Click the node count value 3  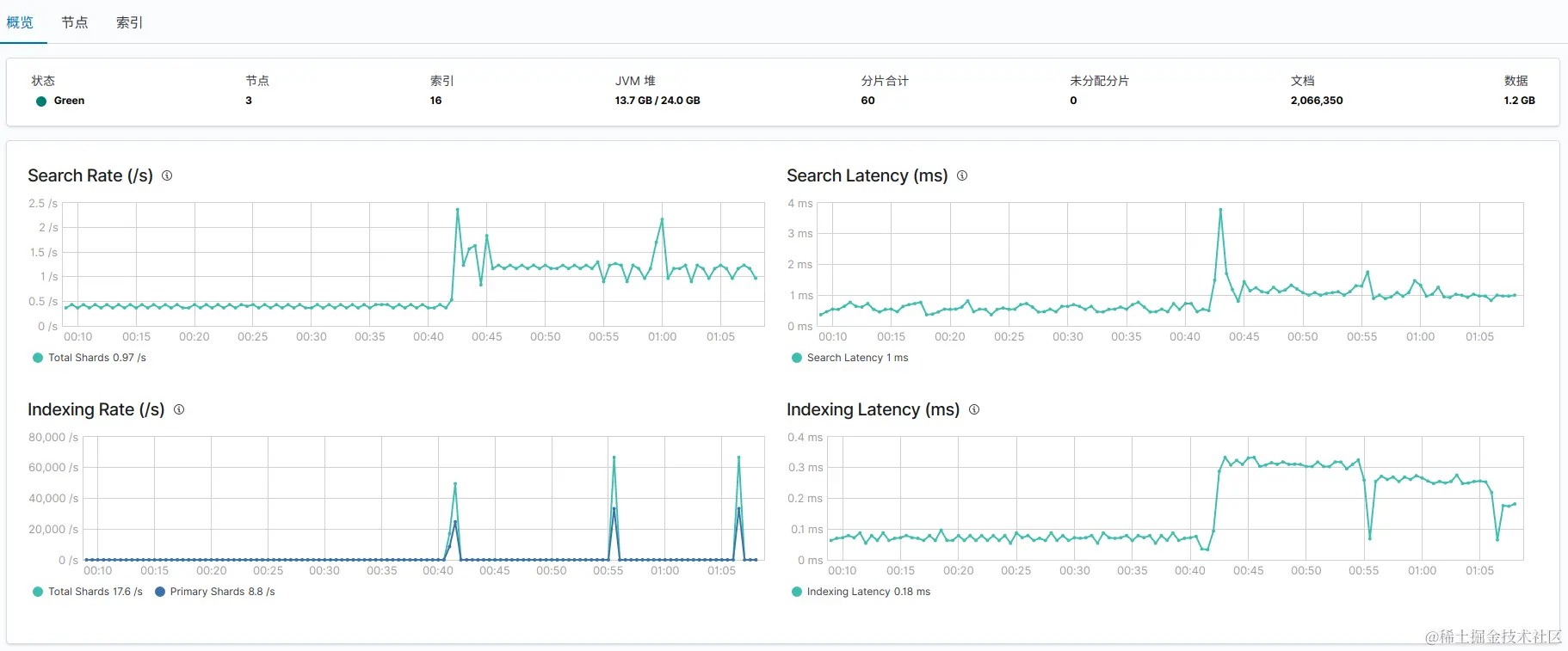tap(249, 101)
